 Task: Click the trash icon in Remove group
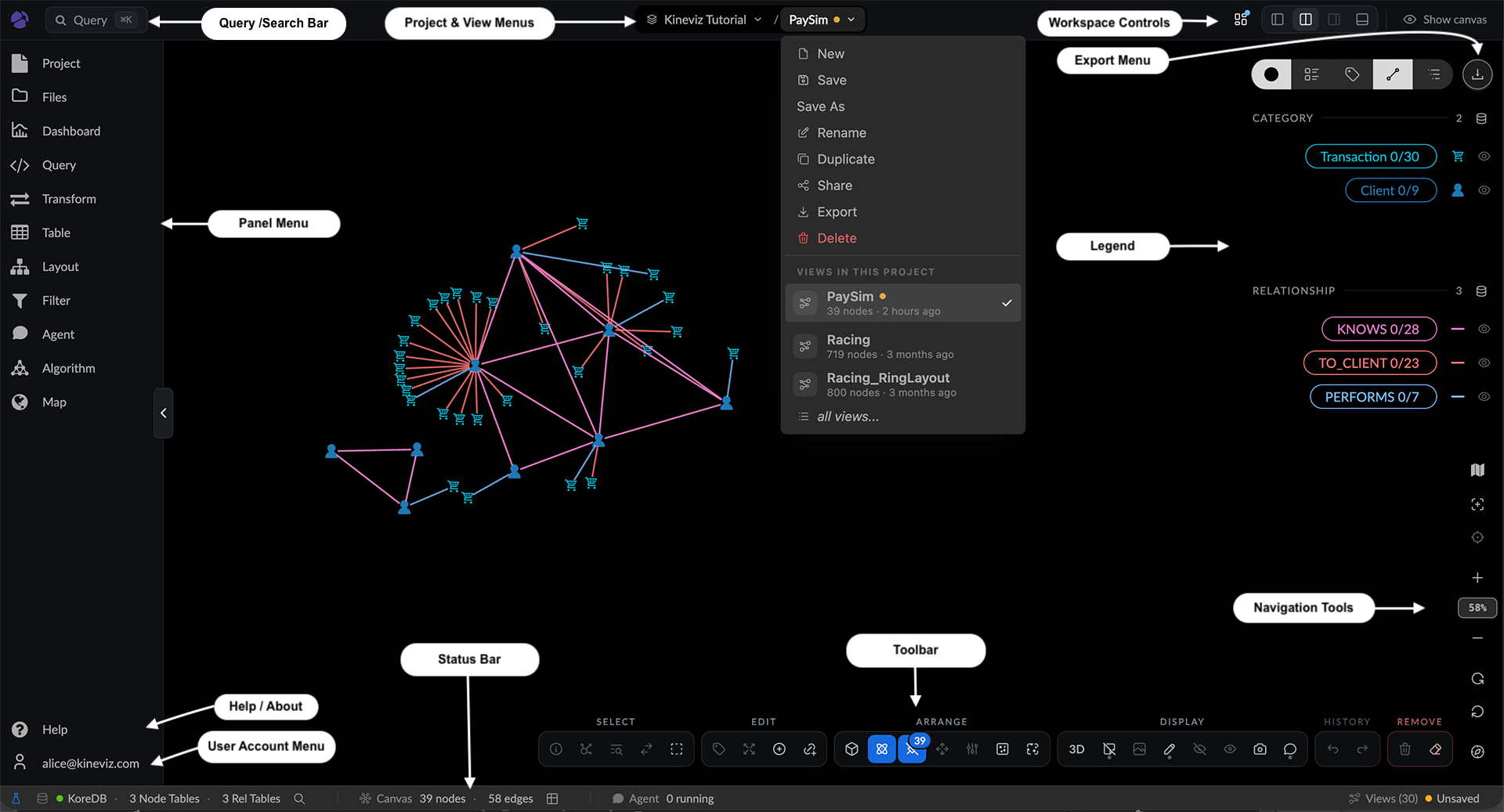(1405, 749)
